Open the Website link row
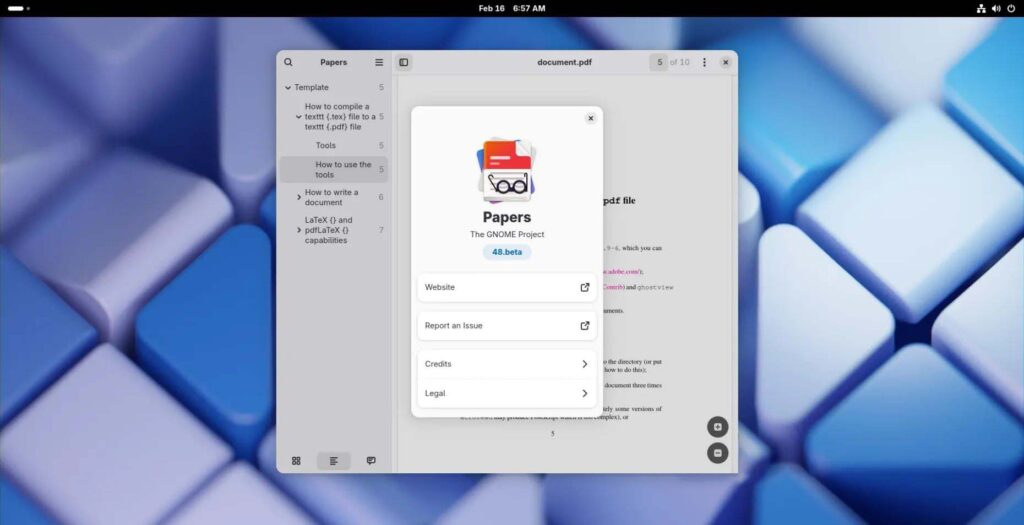The height and width of the screenshot is (525, 1024). [507, 287]
